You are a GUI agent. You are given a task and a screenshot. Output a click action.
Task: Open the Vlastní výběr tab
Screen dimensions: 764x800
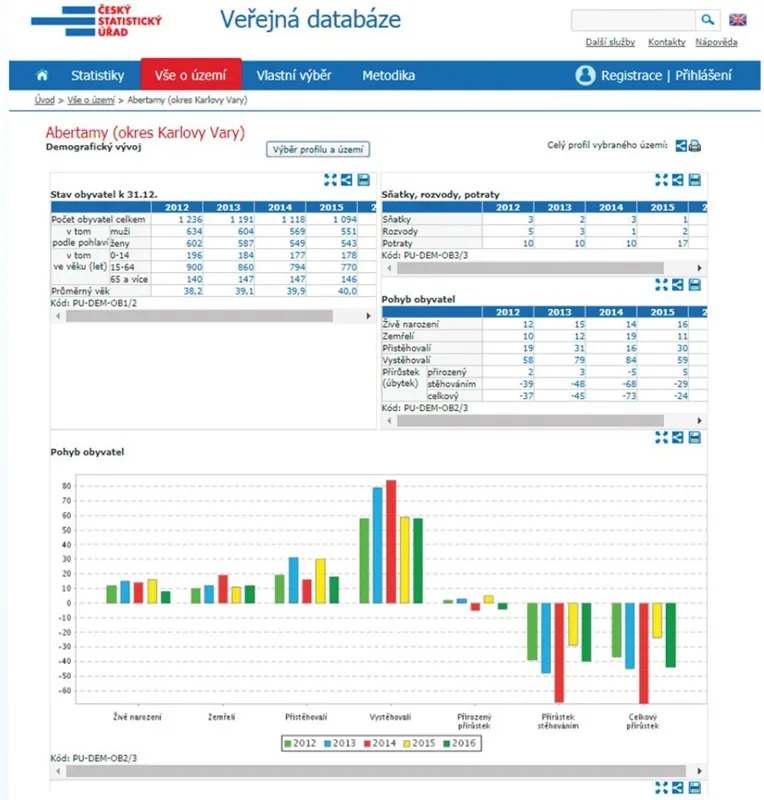(x=294, y=76)
